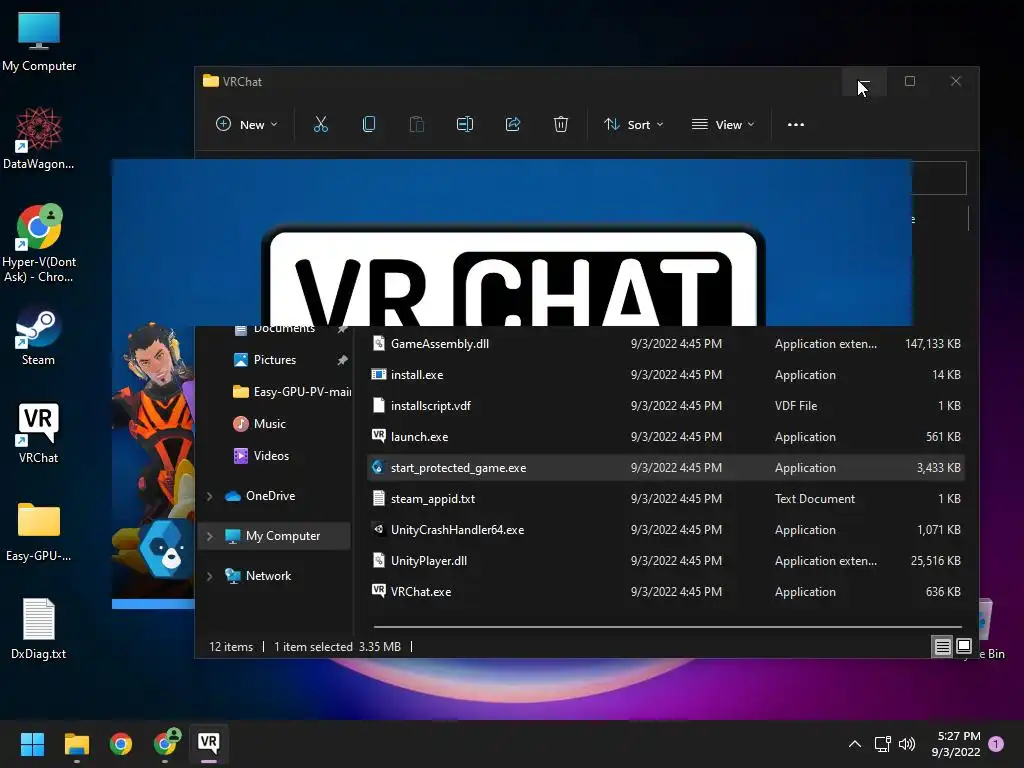The image size is (1024, 768).
Task: Click the install.exe file icon
Action: 378,374
